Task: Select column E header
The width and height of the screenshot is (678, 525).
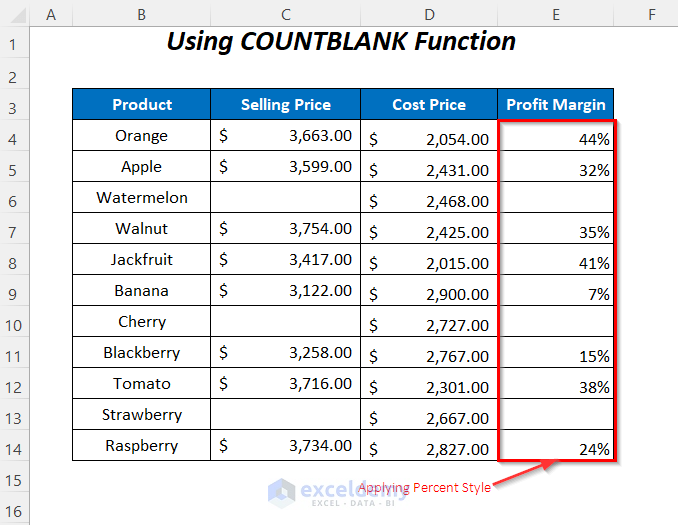Action: click(556, 15)
